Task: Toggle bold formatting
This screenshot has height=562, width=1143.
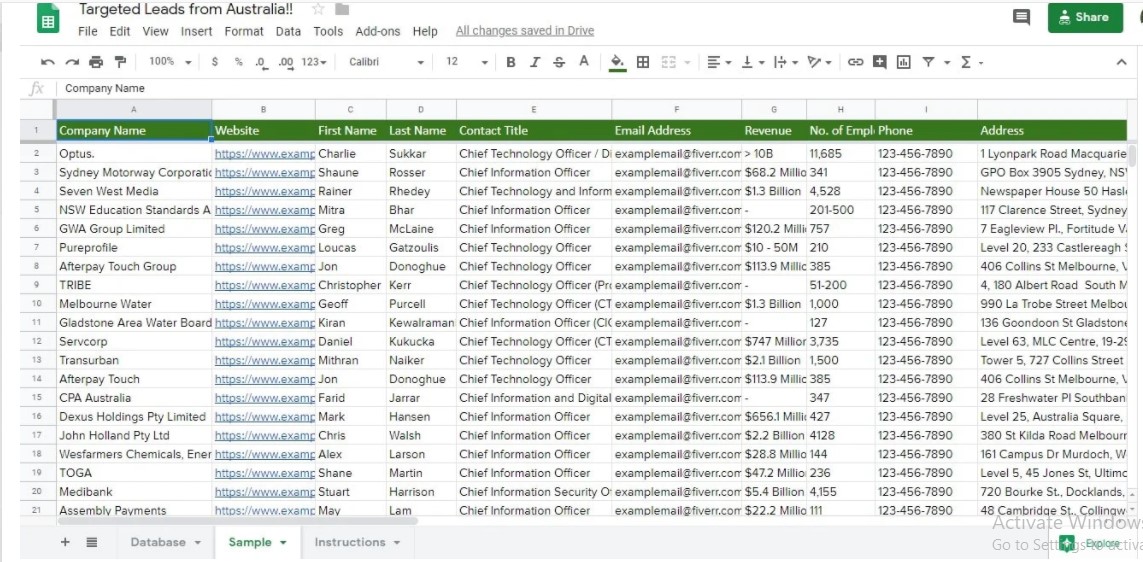Action: [x=511, y=62]
